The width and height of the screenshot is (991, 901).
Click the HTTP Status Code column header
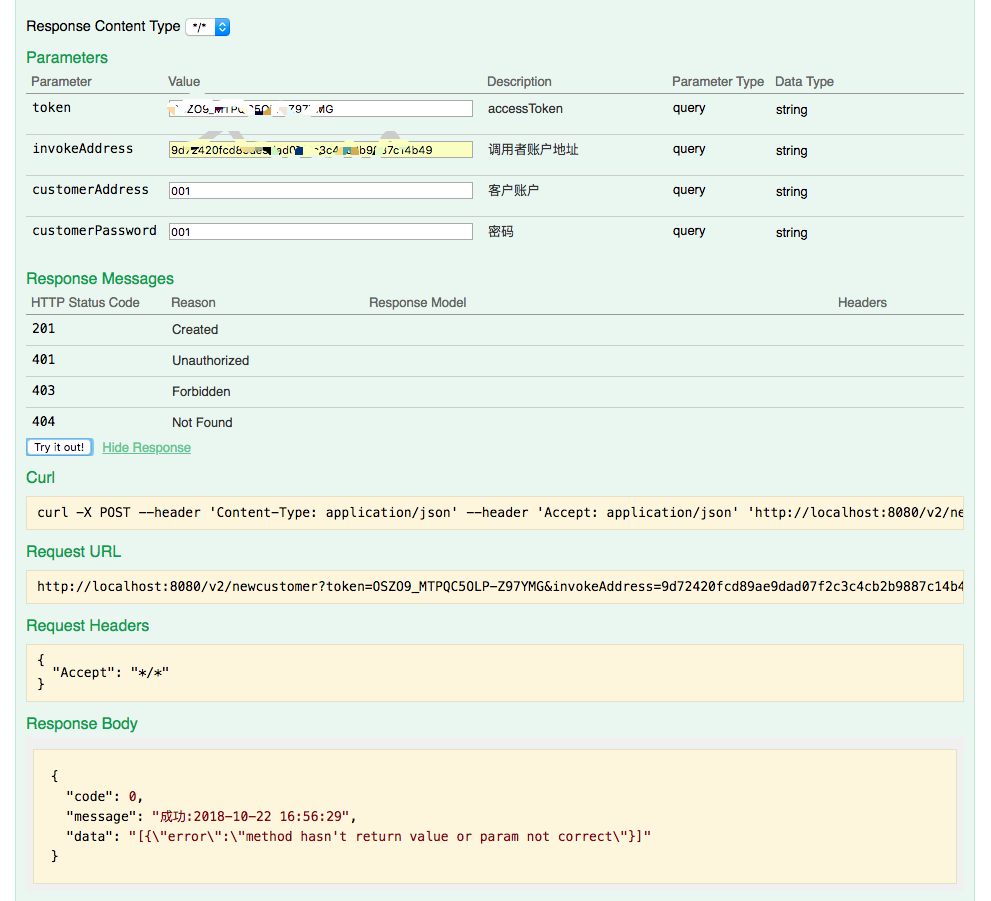coord(85,303)
